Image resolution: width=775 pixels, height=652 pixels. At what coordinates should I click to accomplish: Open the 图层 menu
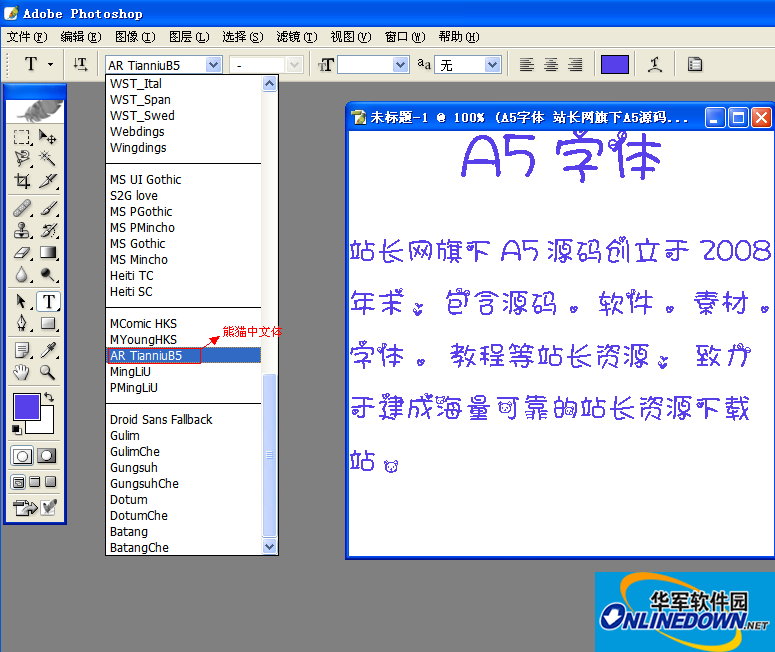pyautogui.click(x=189, y=37)
